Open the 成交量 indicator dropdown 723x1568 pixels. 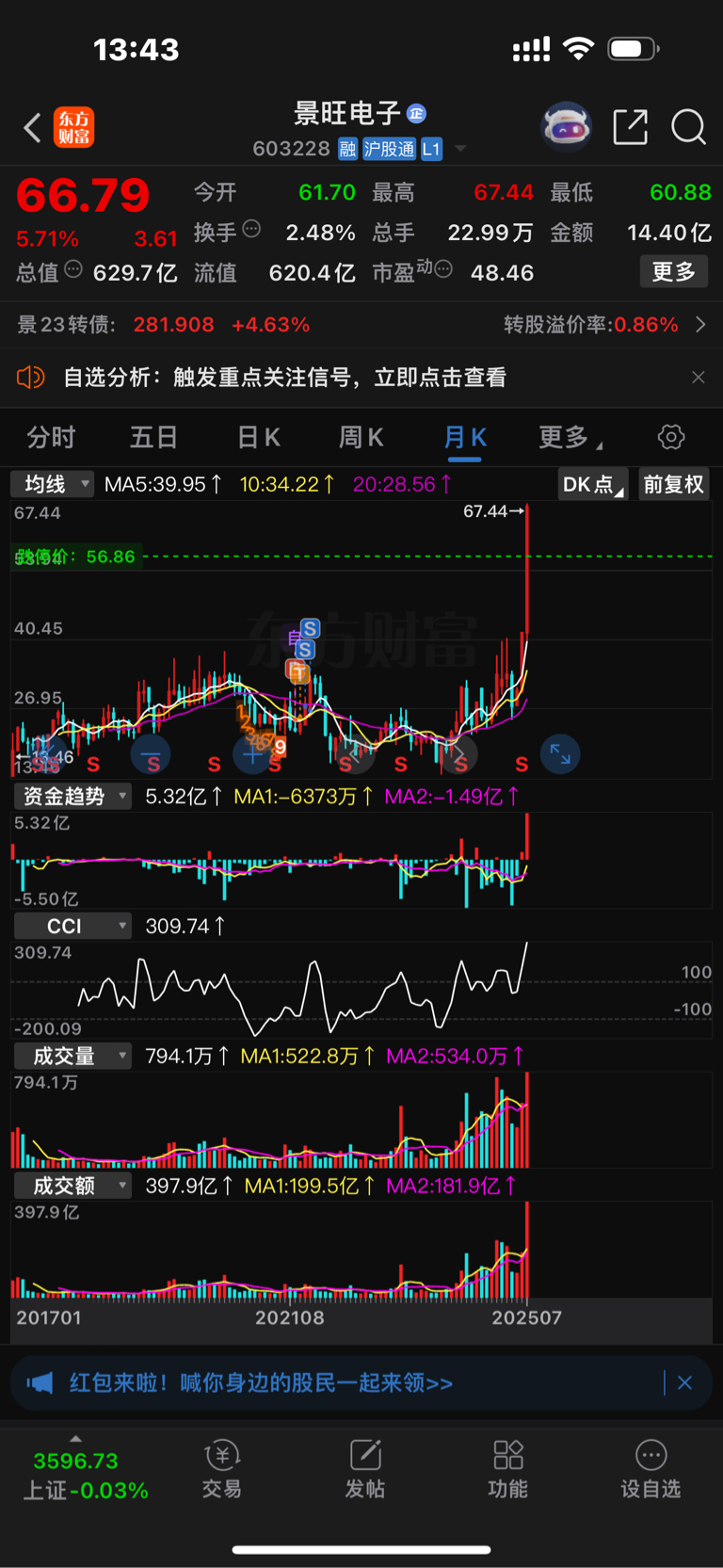[72, 1056]
